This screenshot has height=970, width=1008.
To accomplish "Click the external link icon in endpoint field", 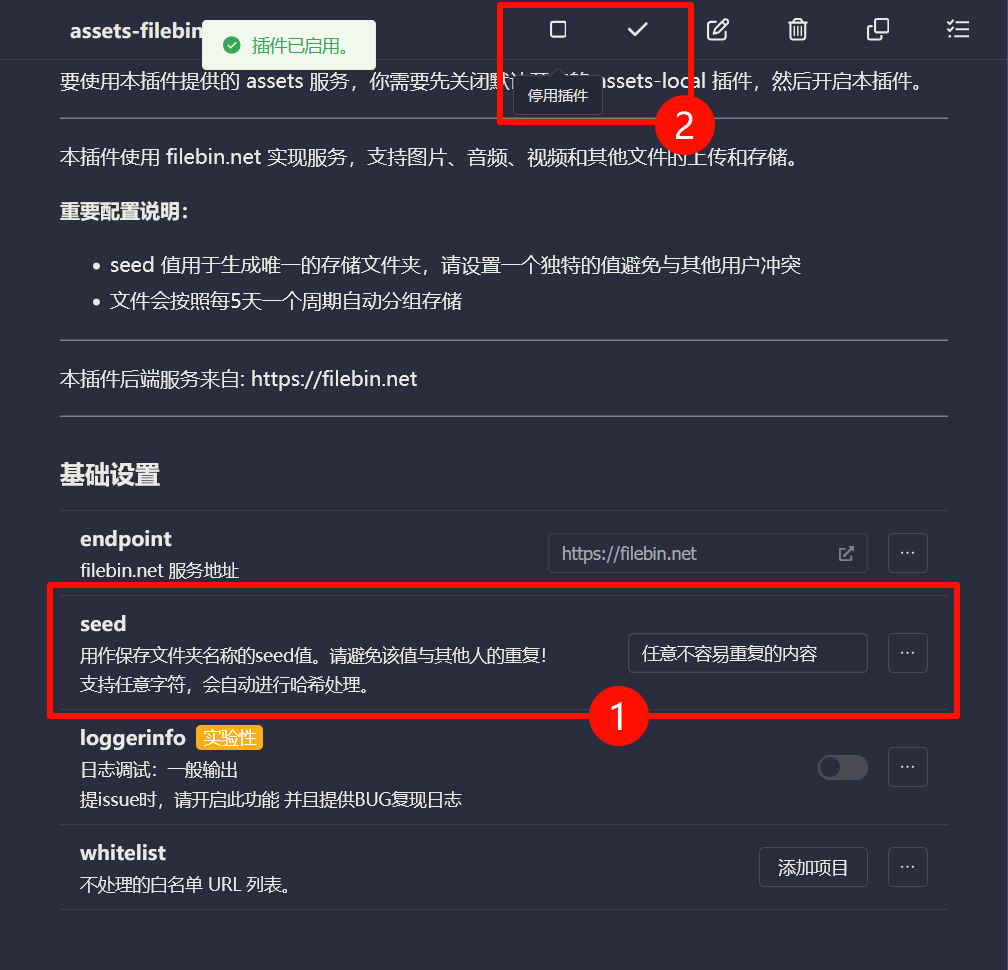I will coord(846,553).
